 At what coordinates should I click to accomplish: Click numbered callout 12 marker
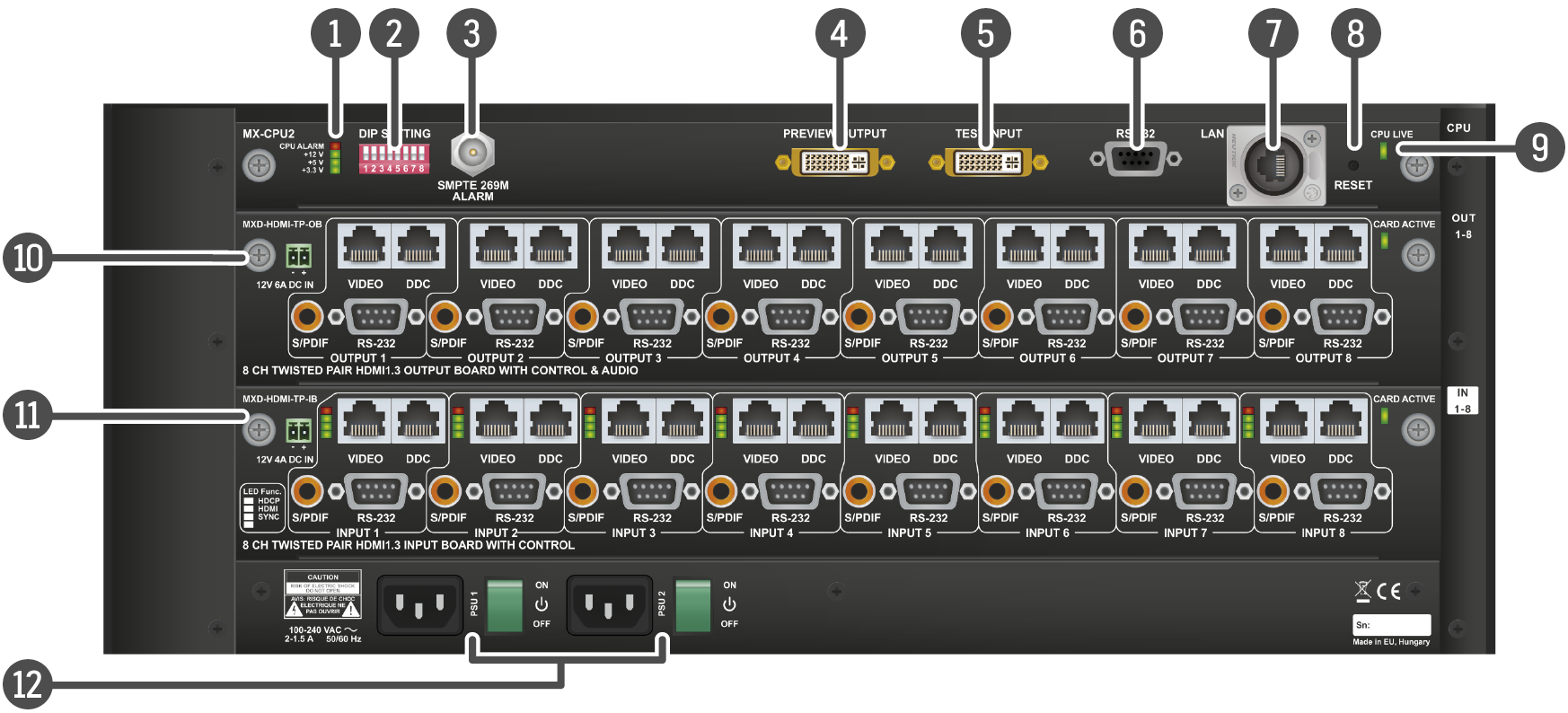[x=28, y=684]
